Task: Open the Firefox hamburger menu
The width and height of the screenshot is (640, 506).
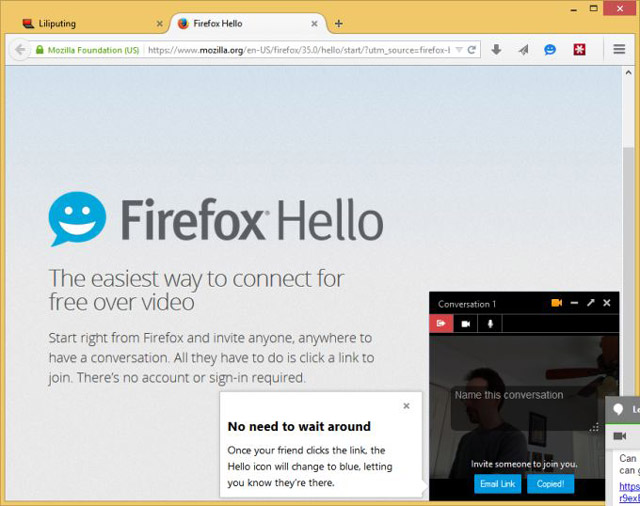Action: 619,49
